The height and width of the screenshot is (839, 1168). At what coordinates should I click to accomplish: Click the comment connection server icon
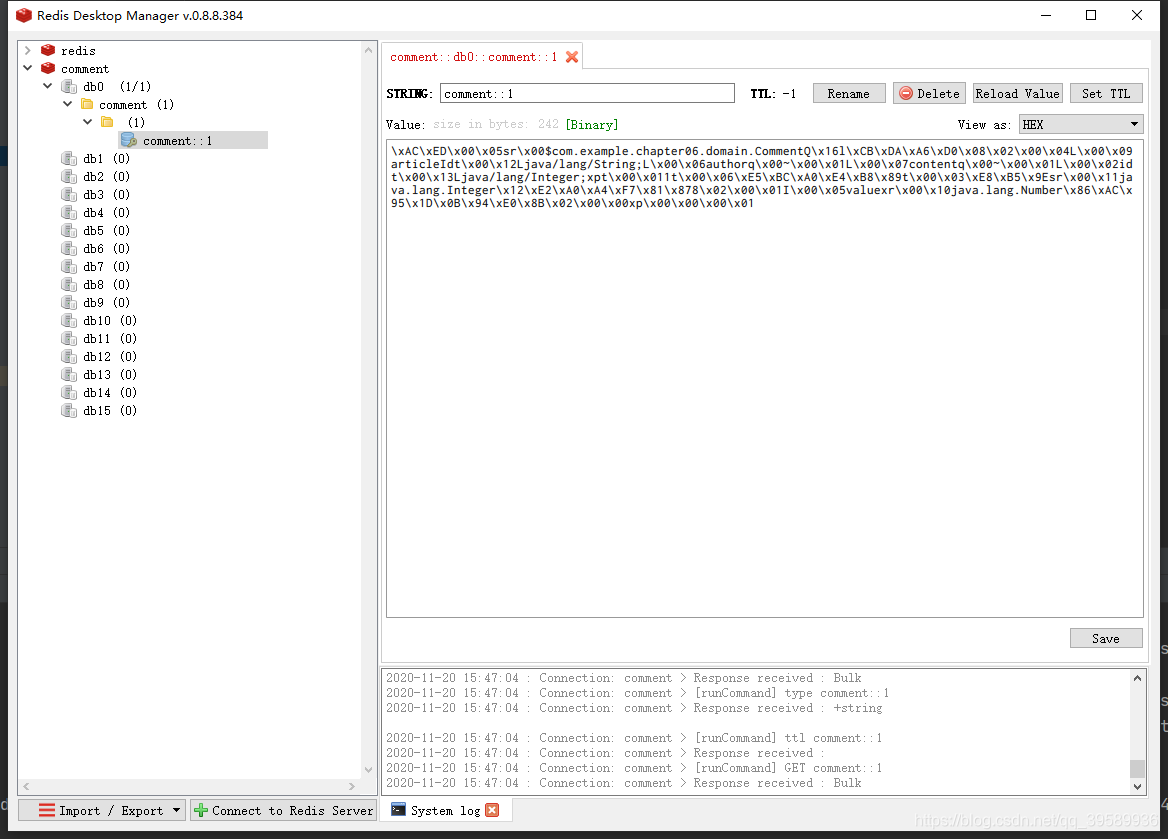pyautogui.click(x=48, y=68)
